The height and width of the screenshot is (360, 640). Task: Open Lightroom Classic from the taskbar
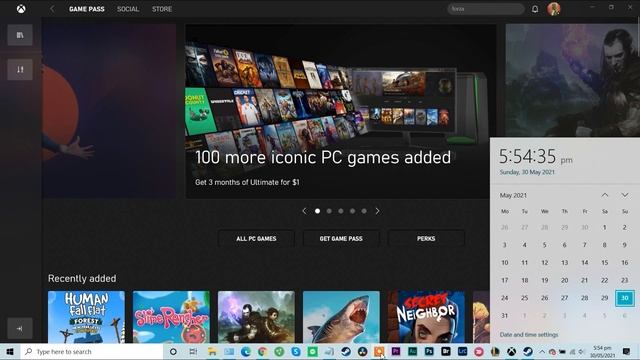[462, 351]
